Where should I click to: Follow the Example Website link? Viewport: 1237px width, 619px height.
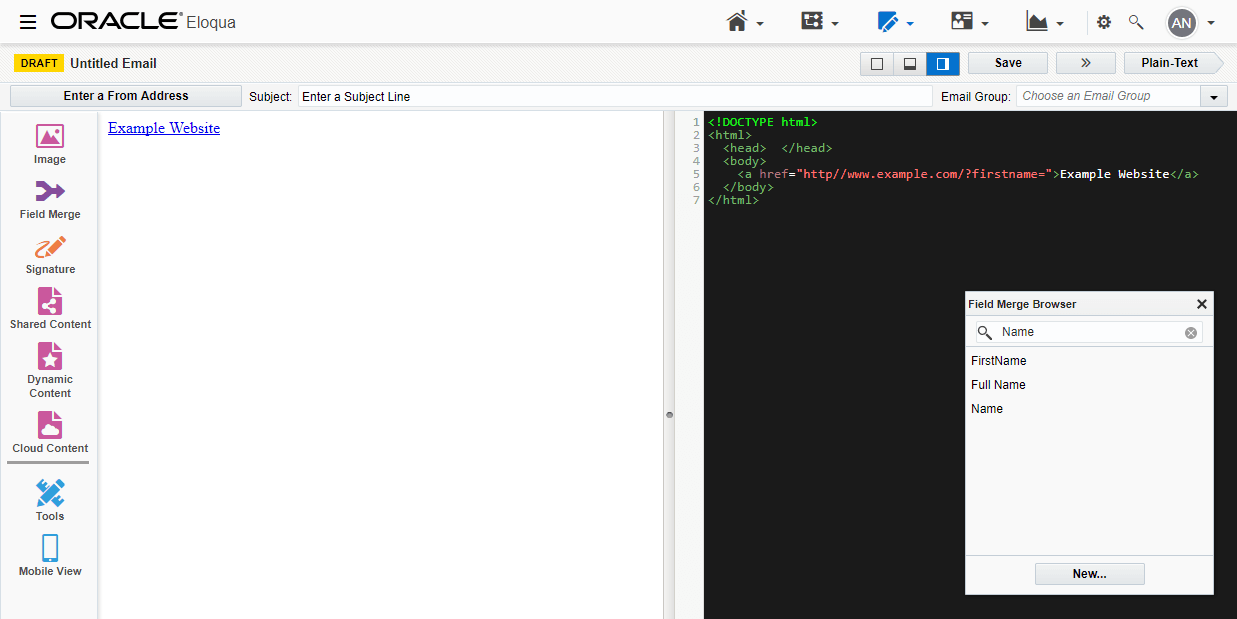tap(163, 128)
